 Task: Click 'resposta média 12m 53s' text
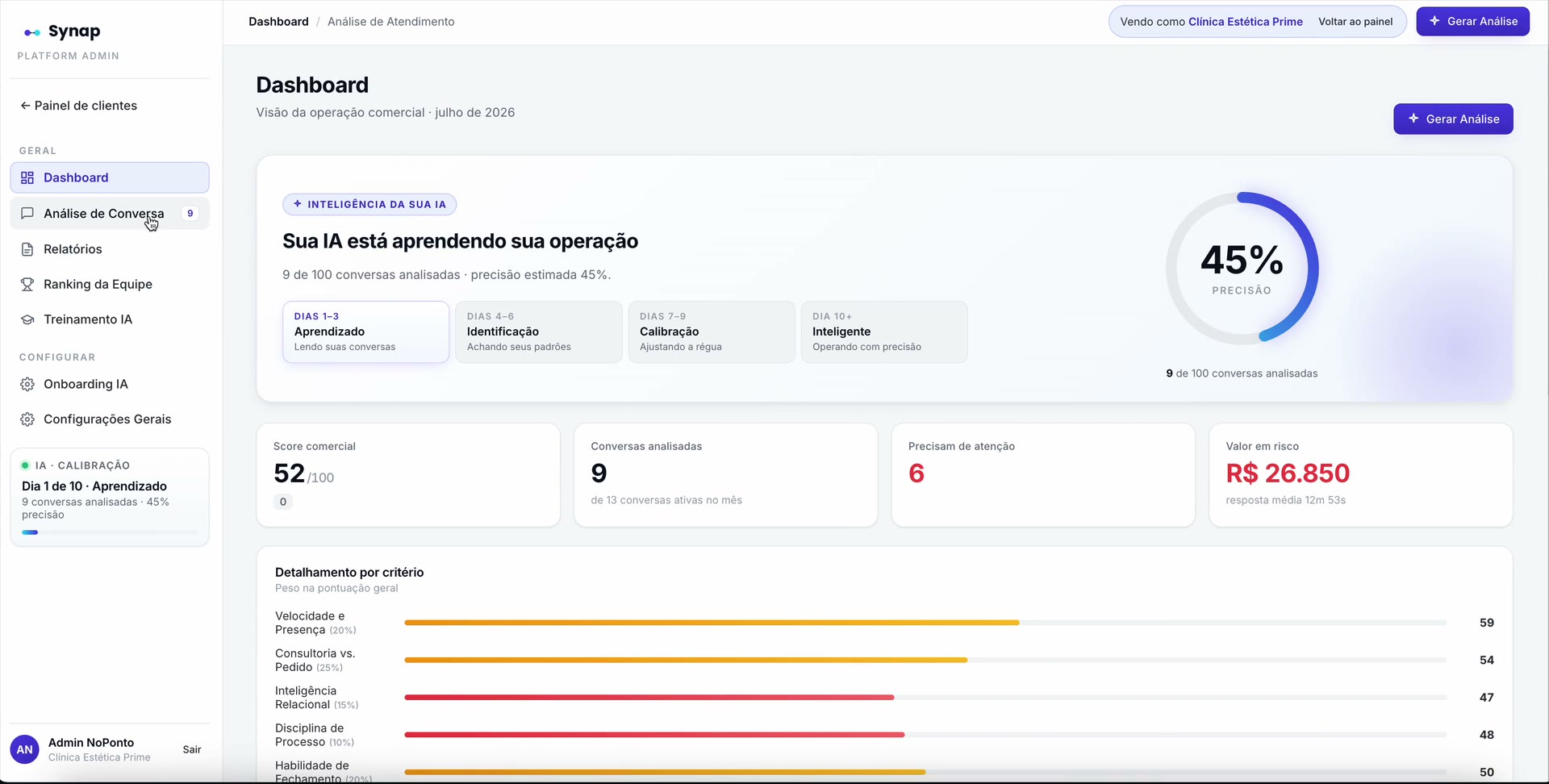[1286, 500]
